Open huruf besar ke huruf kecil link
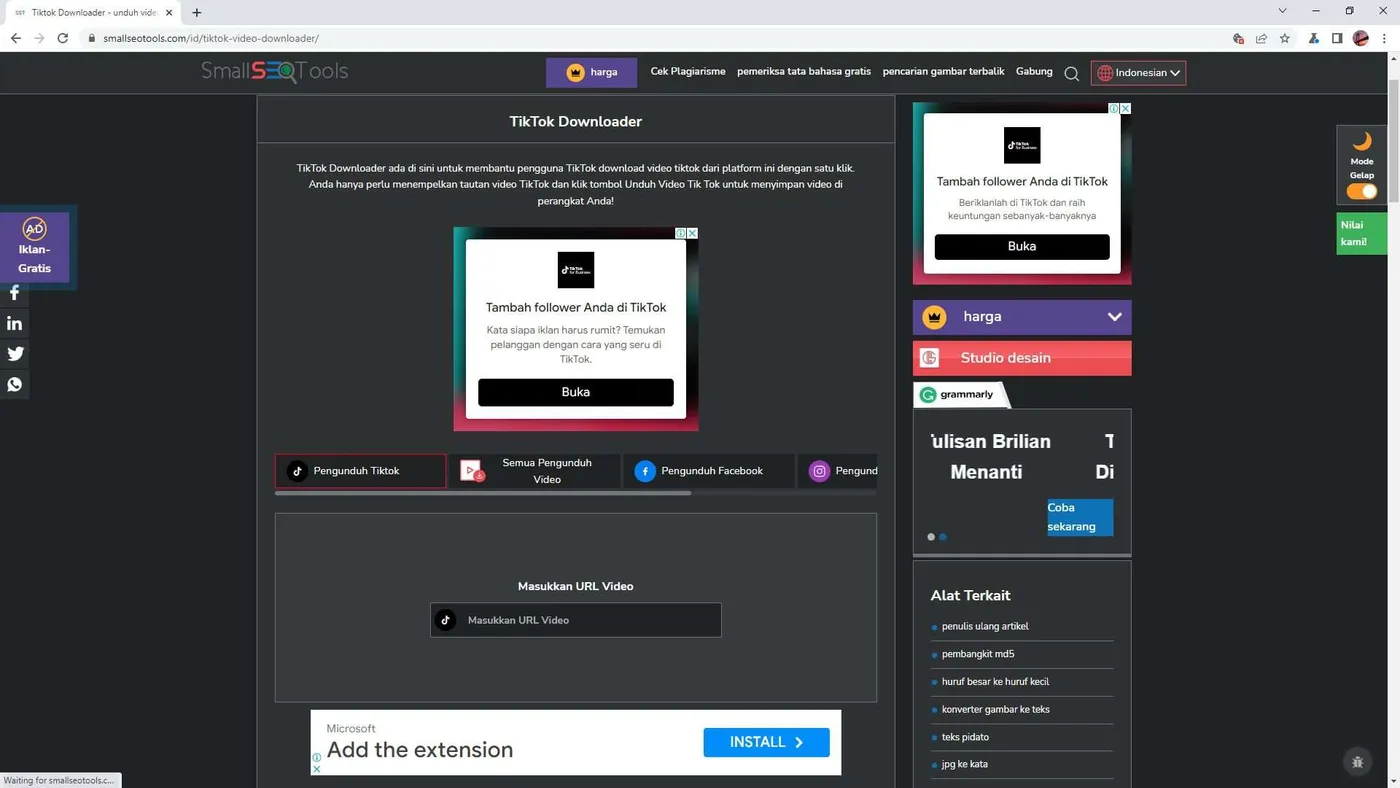The image size is (1400, 788). 995,682
